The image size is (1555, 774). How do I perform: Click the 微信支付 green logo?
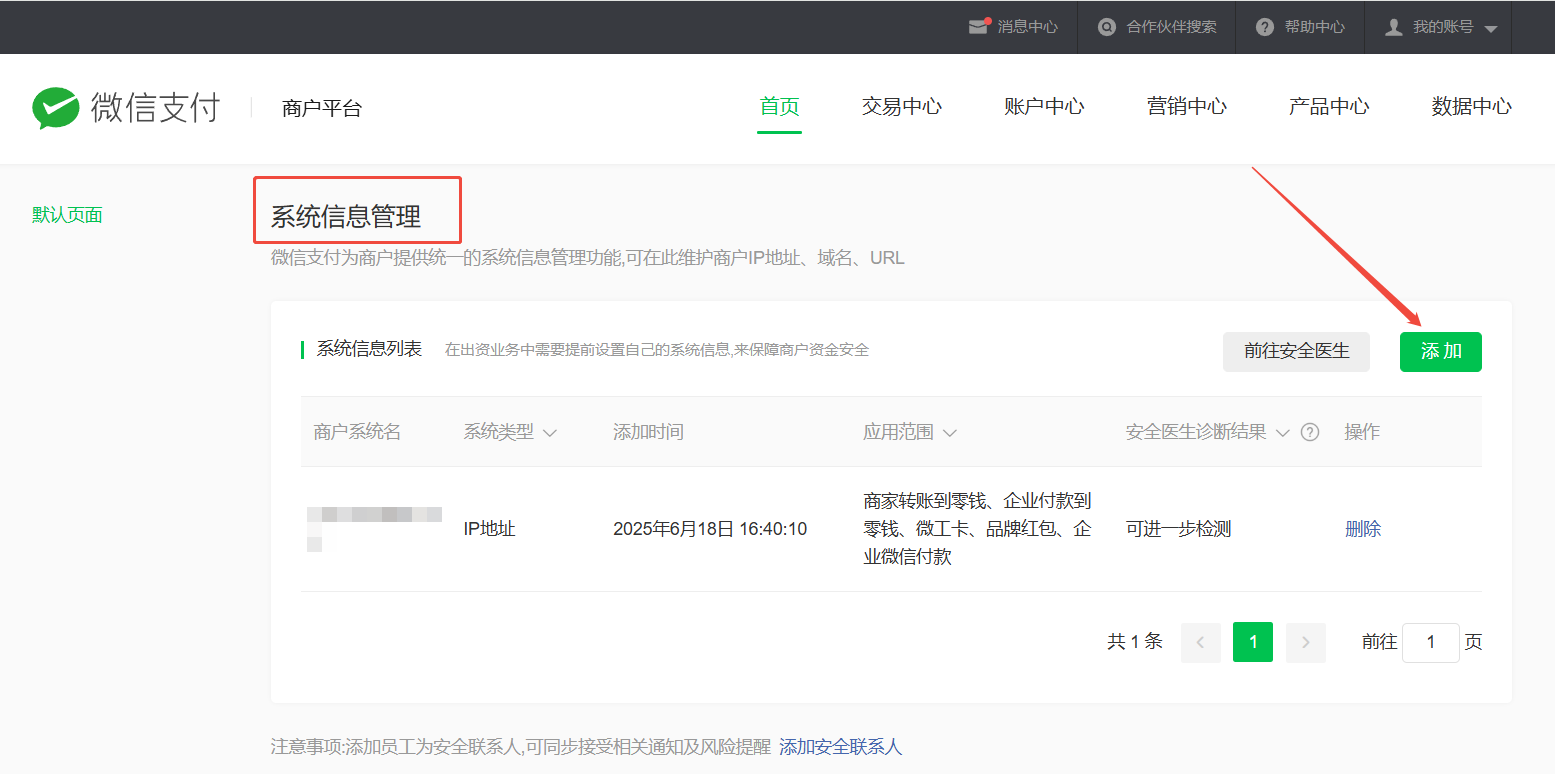(55, 108)
